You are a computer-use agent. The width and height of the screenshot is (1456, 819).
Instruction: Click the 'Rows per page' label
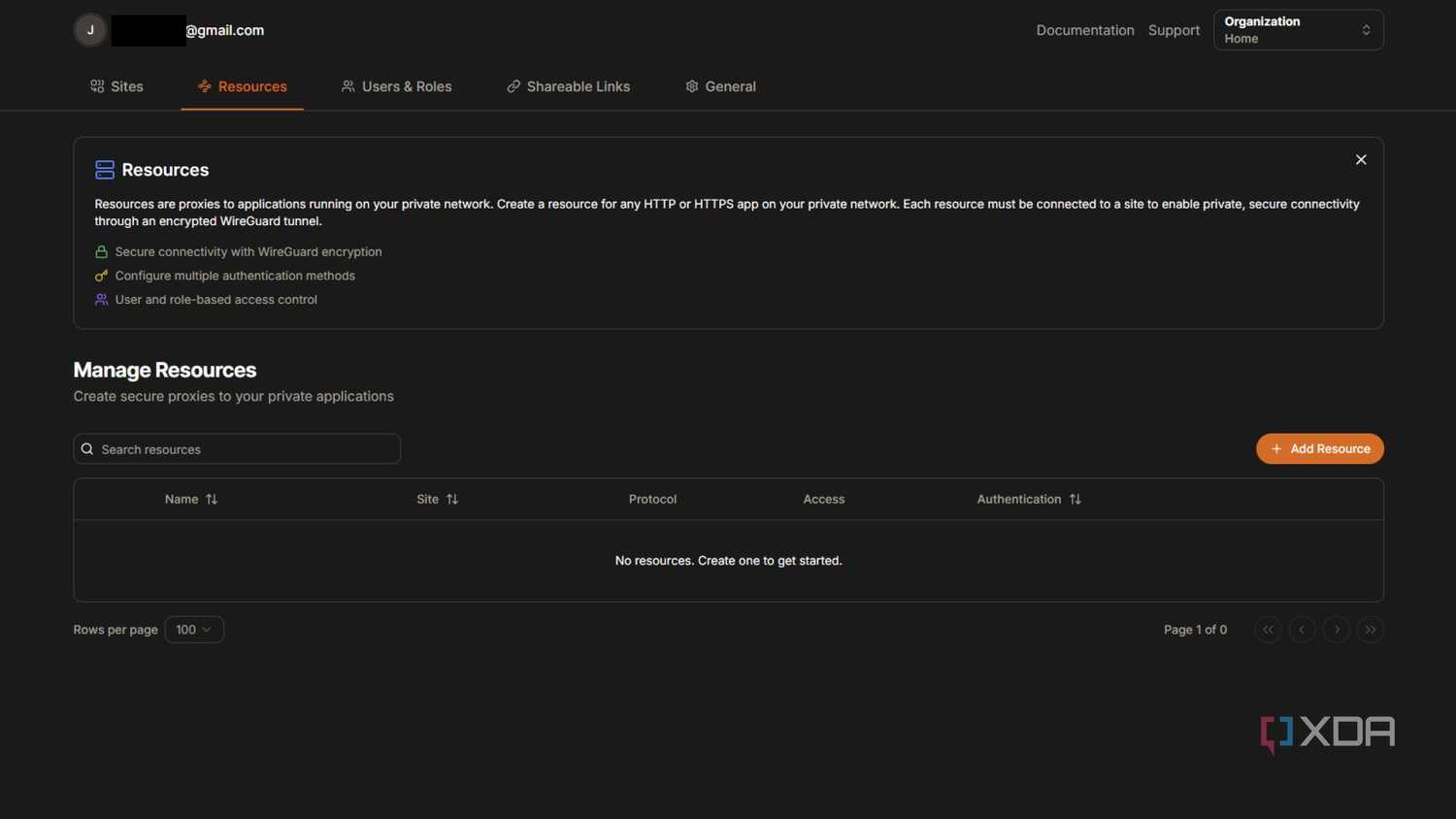pos(116,630)
